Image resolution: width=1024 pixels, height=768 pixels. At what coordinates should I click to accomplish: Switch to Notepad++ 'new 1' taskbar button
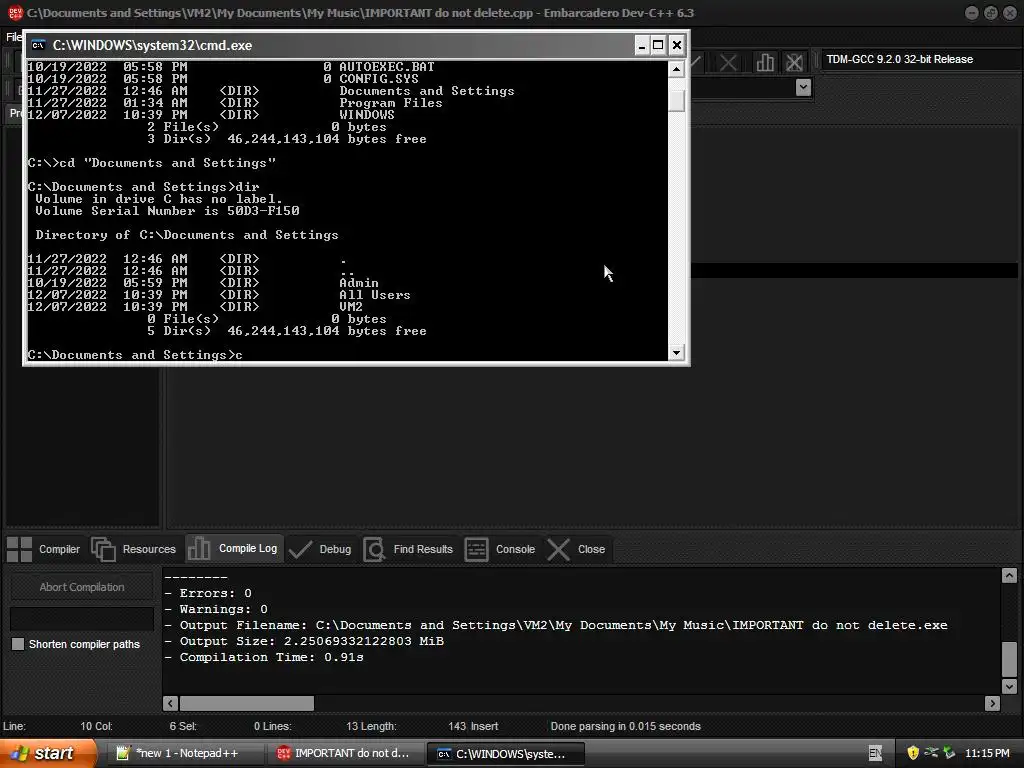pos(185,753)
